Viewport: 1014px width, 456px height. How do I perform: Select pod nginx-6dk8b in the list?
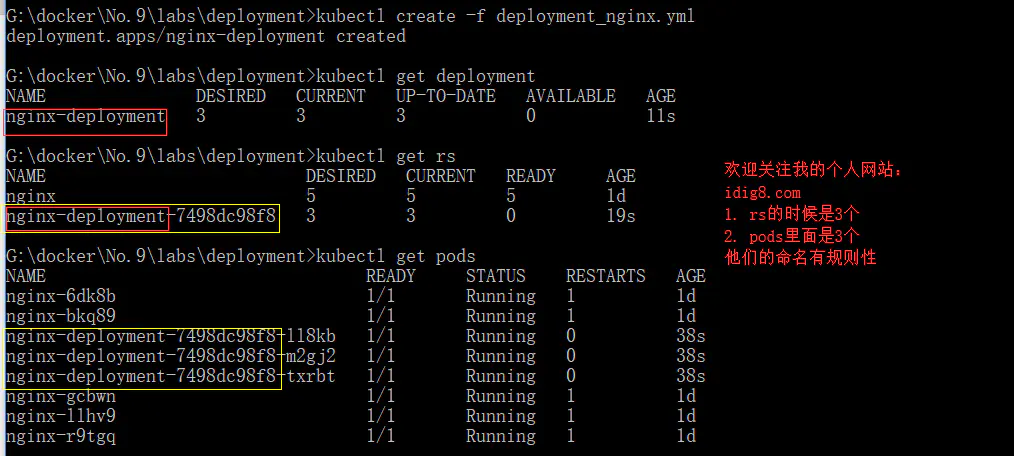click(x=66, y=296)
